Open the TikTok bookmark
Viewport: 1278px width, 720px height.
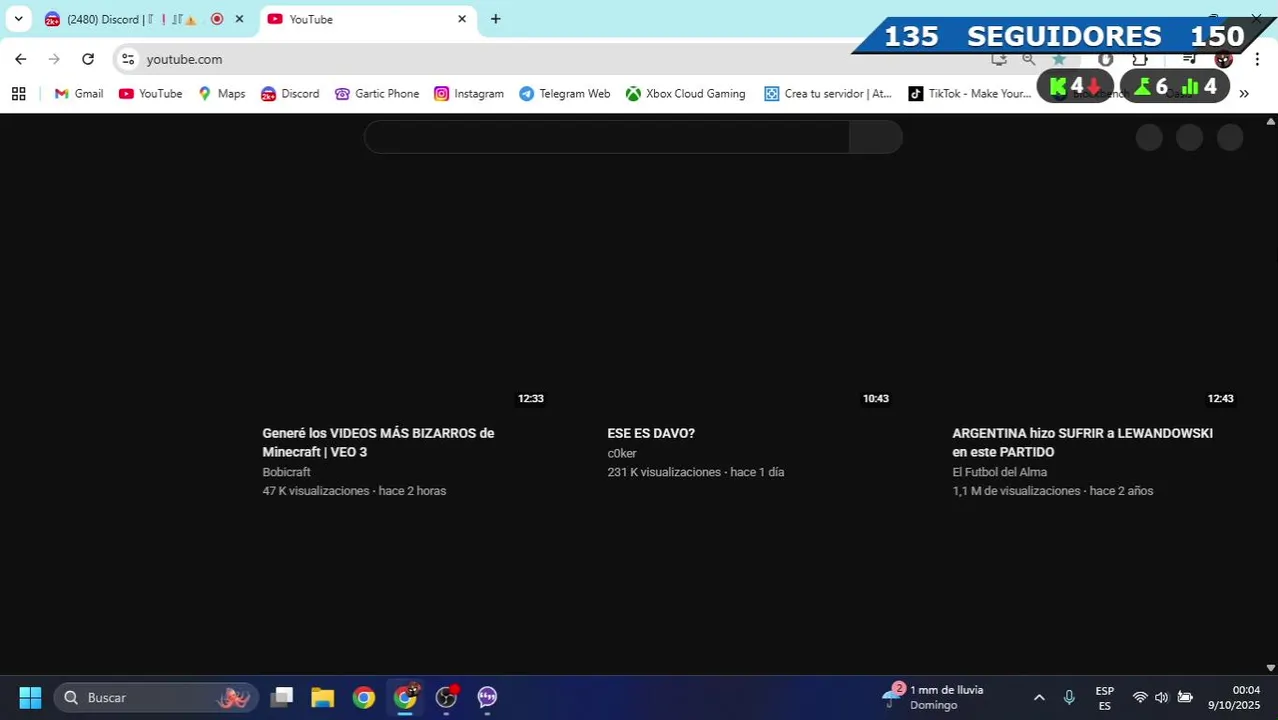click(x=969, y=94)
